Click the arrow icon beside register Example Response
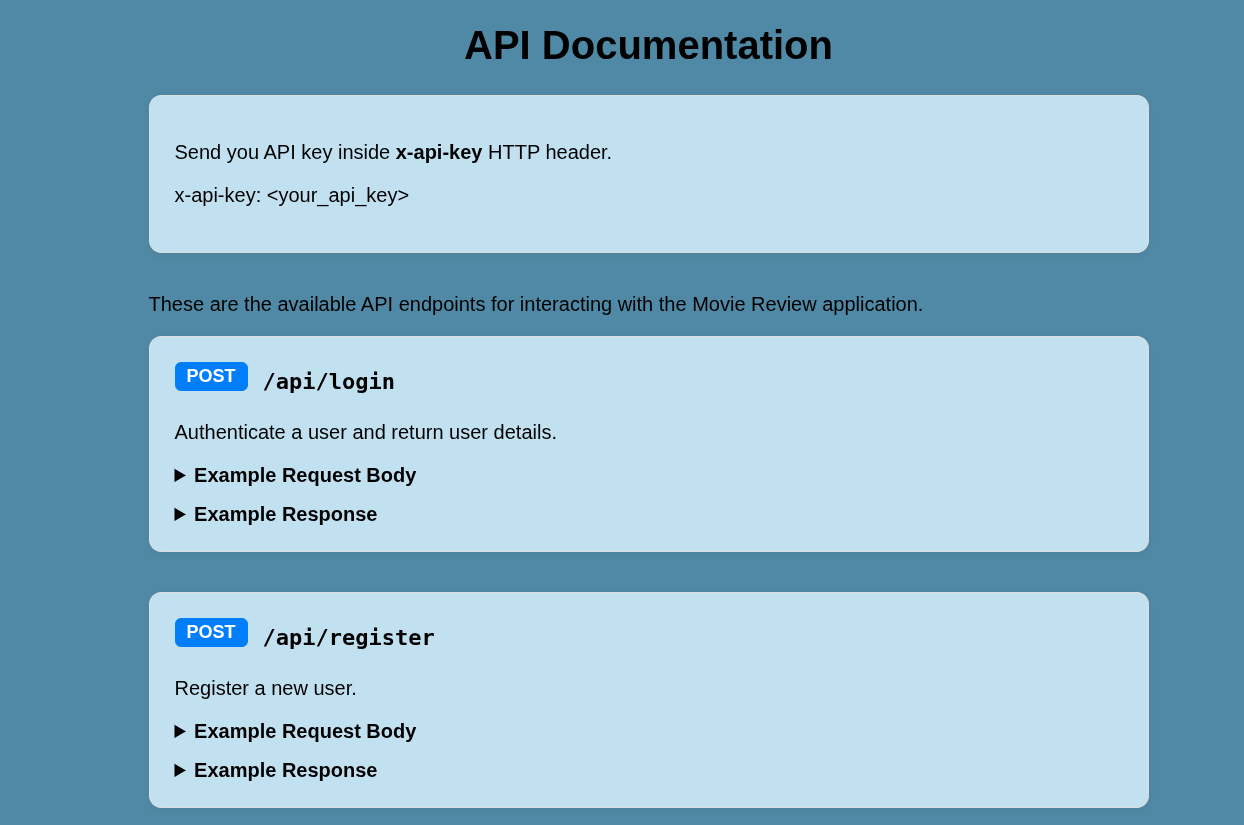The height and width of the screenshot is (825, 1244). 180,771
